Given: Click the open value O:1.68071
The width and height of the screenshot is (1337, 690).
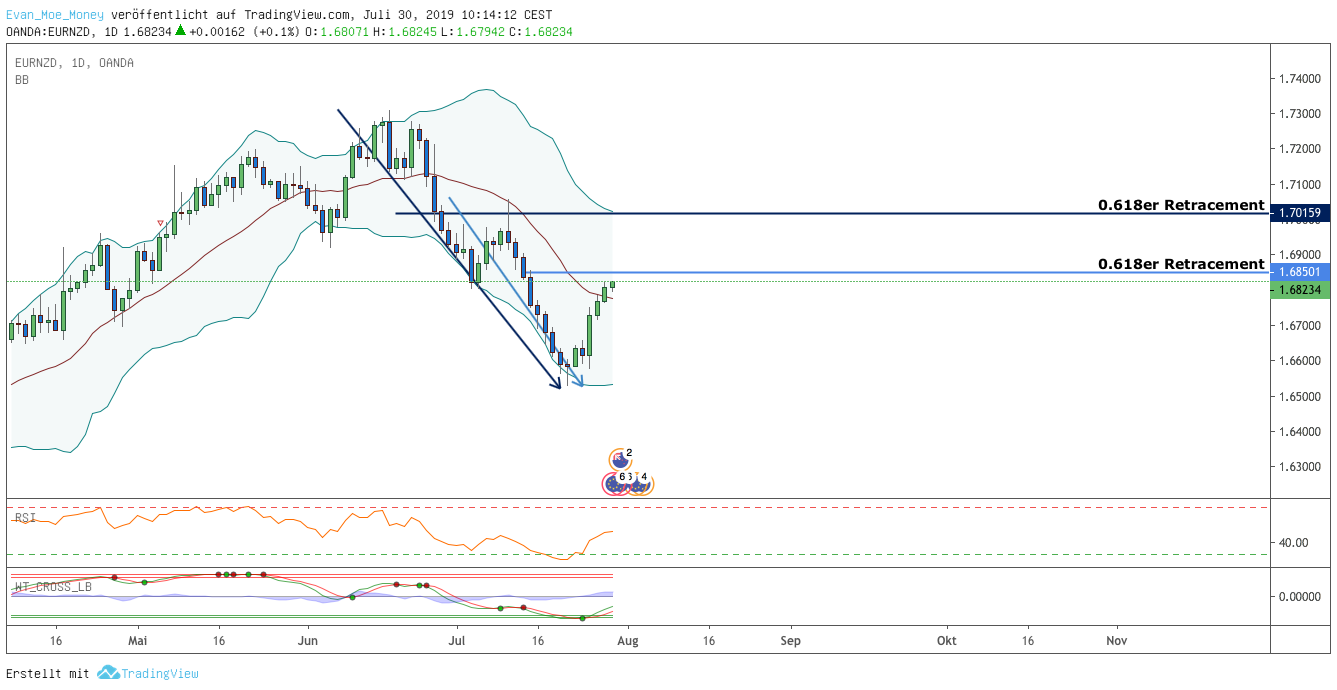Looking at the screenshot, I should (x=336, y=31).
